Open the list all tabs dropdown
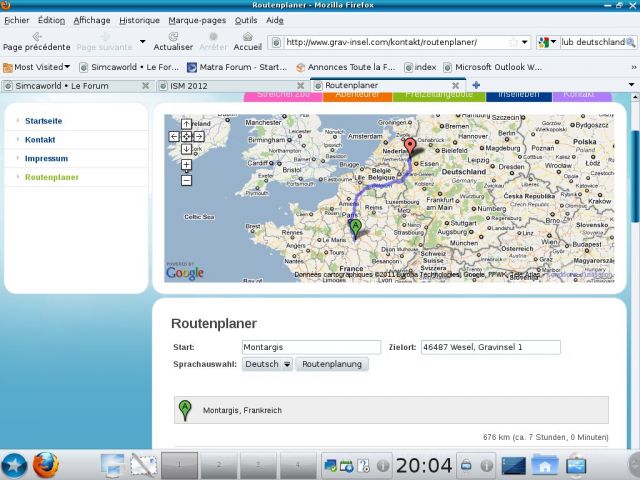 pyautogui.click(x=631, y=85)
